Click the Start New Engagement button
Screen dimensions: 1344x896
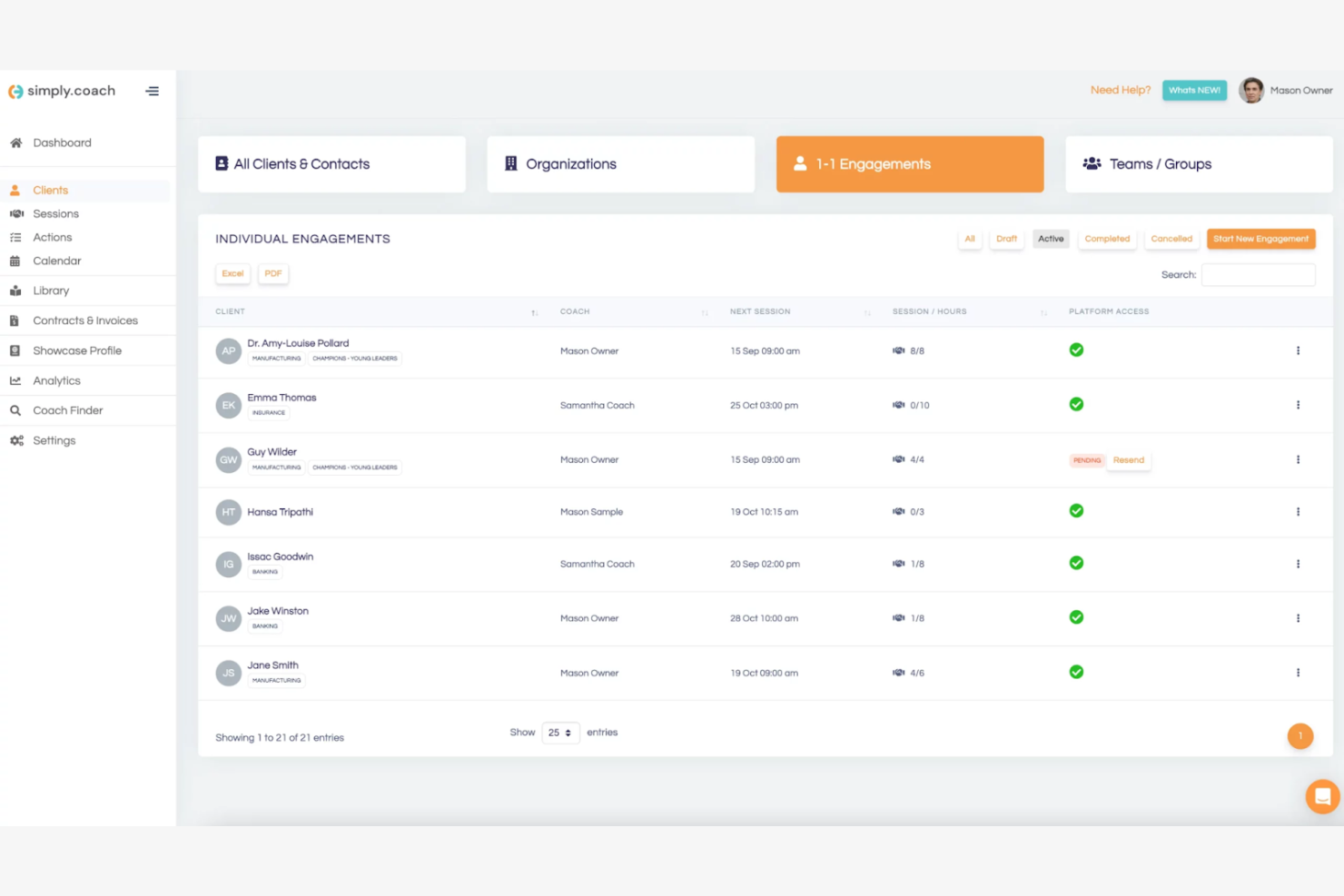pyautogui.click(x=1260, y=239)
